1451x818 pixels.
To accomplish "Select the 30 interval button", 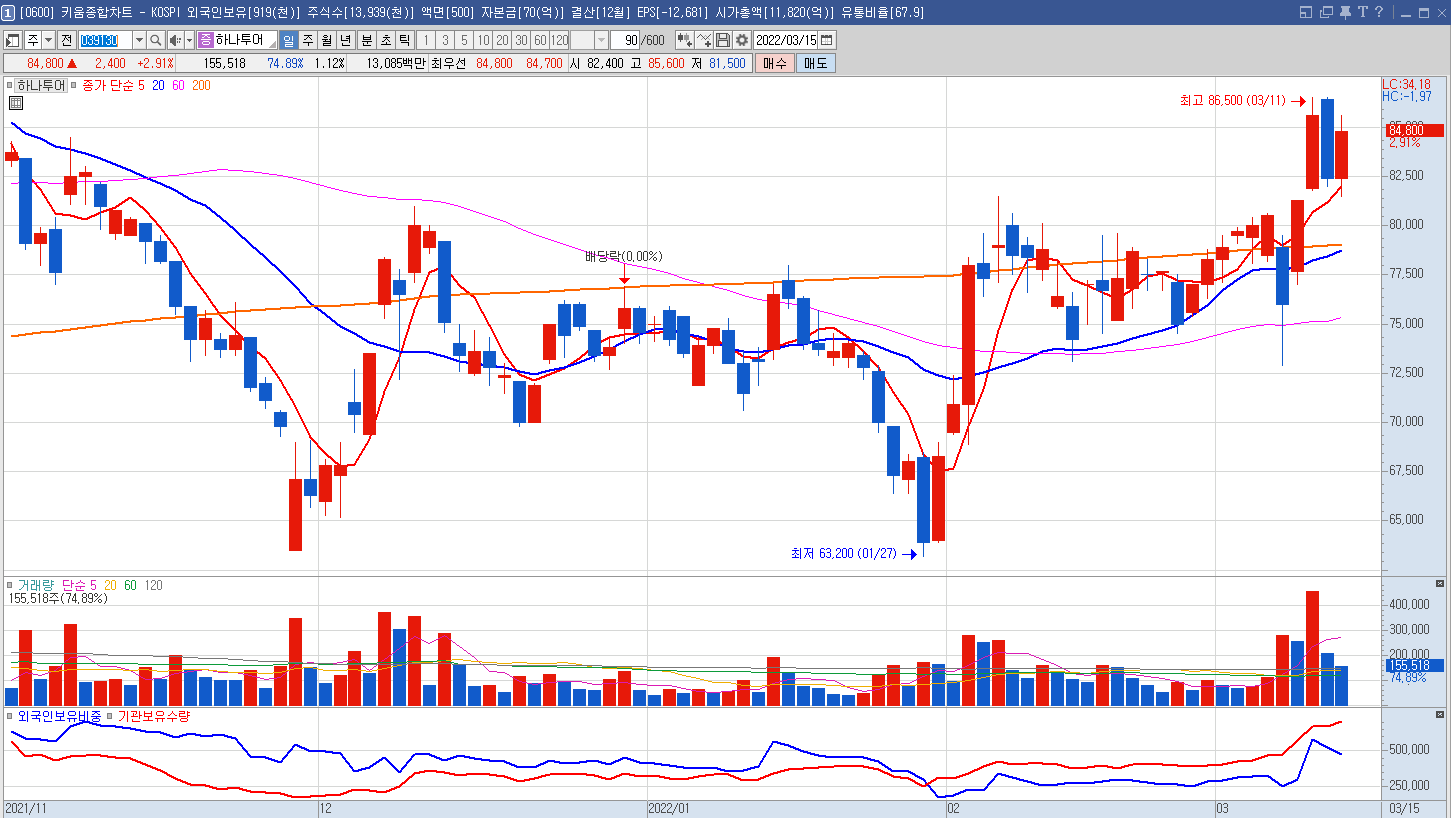I will (521, 40).
